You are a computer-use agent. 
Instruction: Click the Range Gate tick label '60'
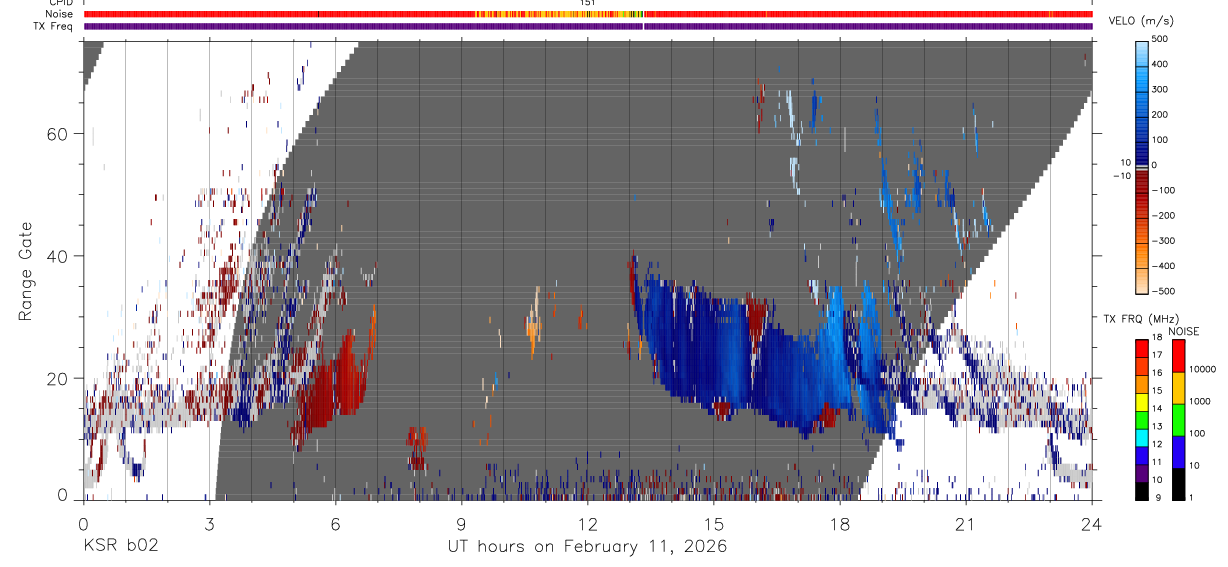[x=58, y=134]
